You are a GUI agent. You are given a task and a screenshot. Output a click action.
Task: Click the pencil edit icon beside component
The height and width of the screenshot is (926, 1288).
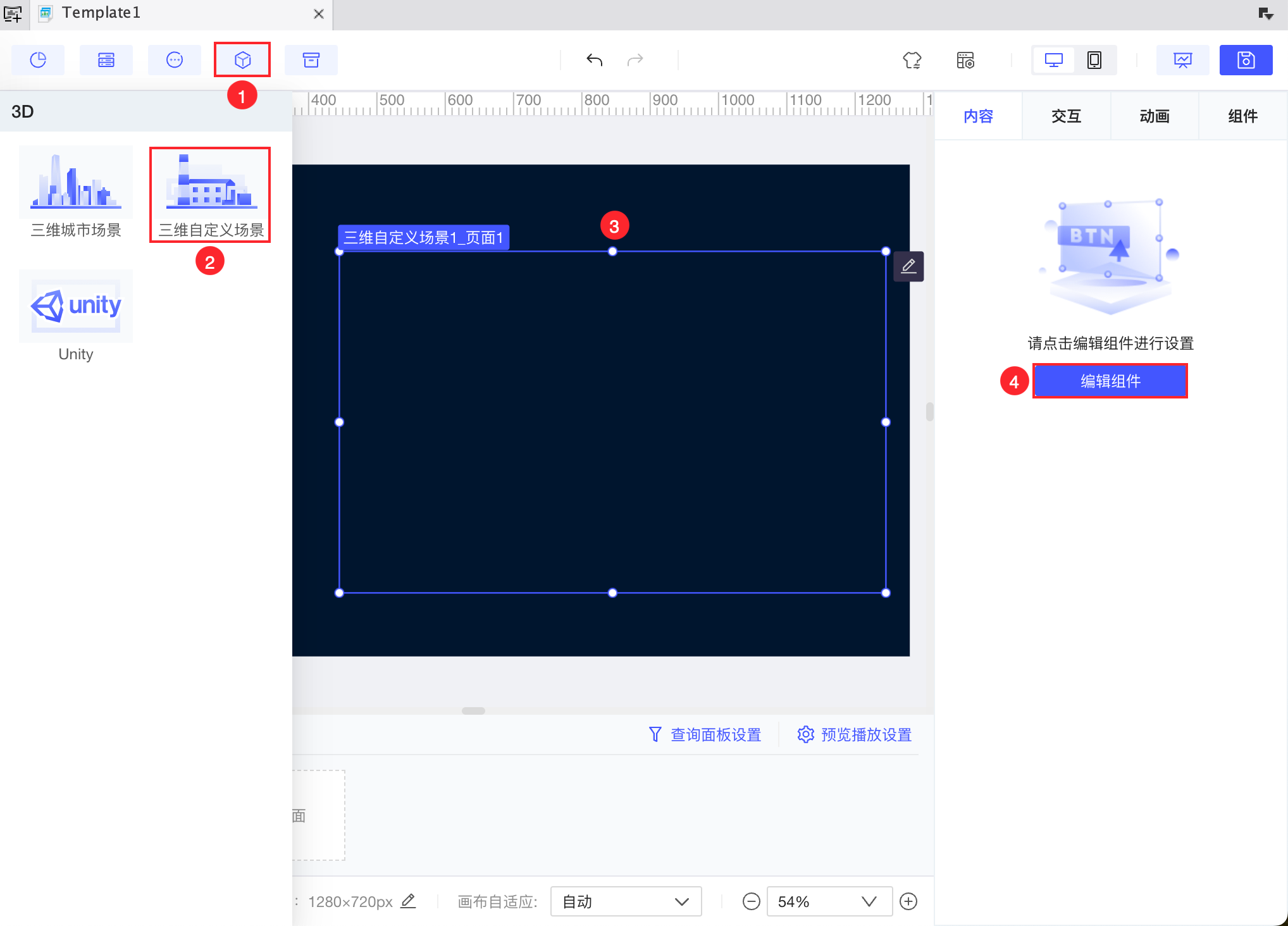[908, 266]
